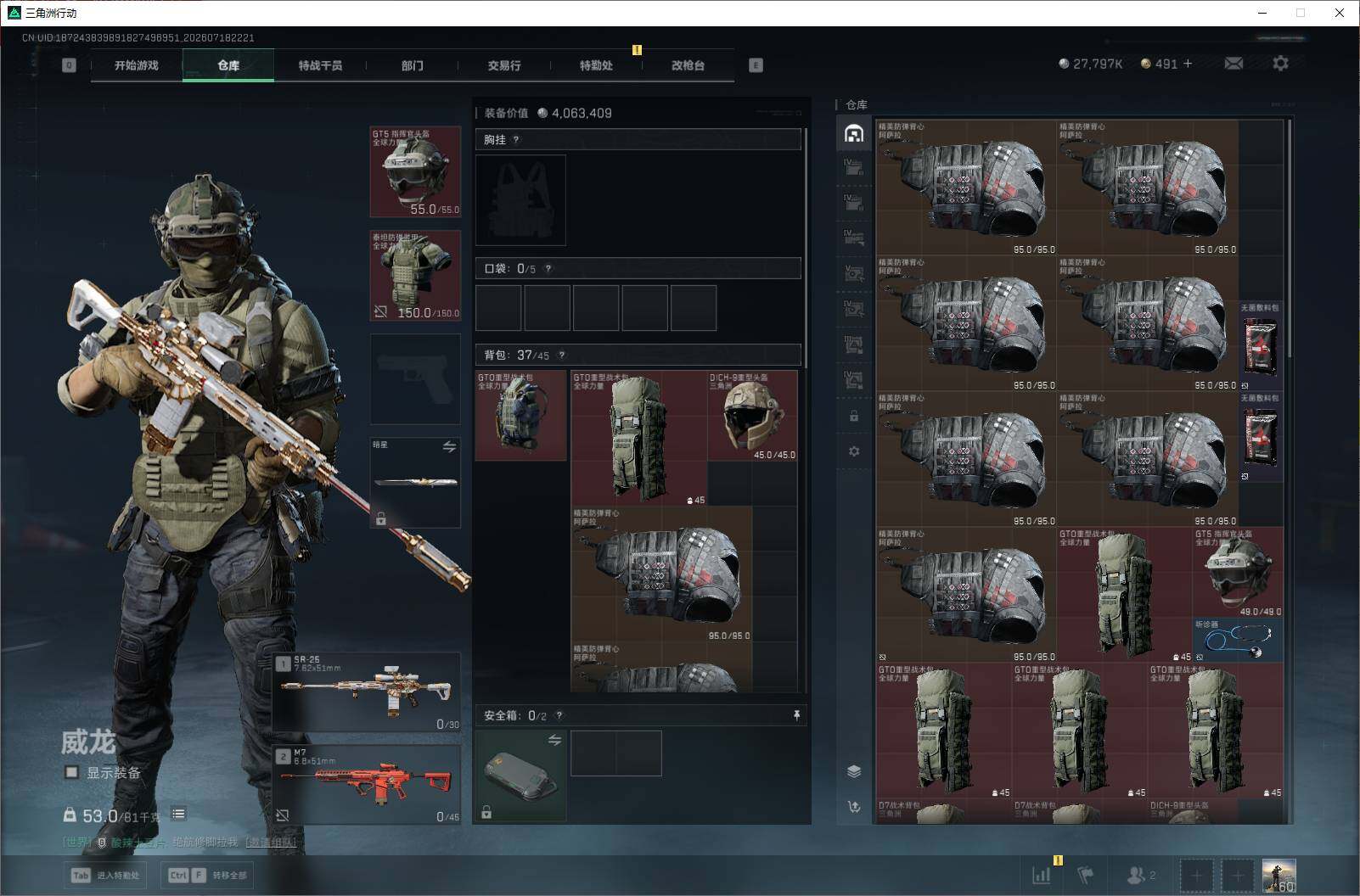
Task: Click the 邀请组队 link in the chat line
Action: tap(271, 842)
